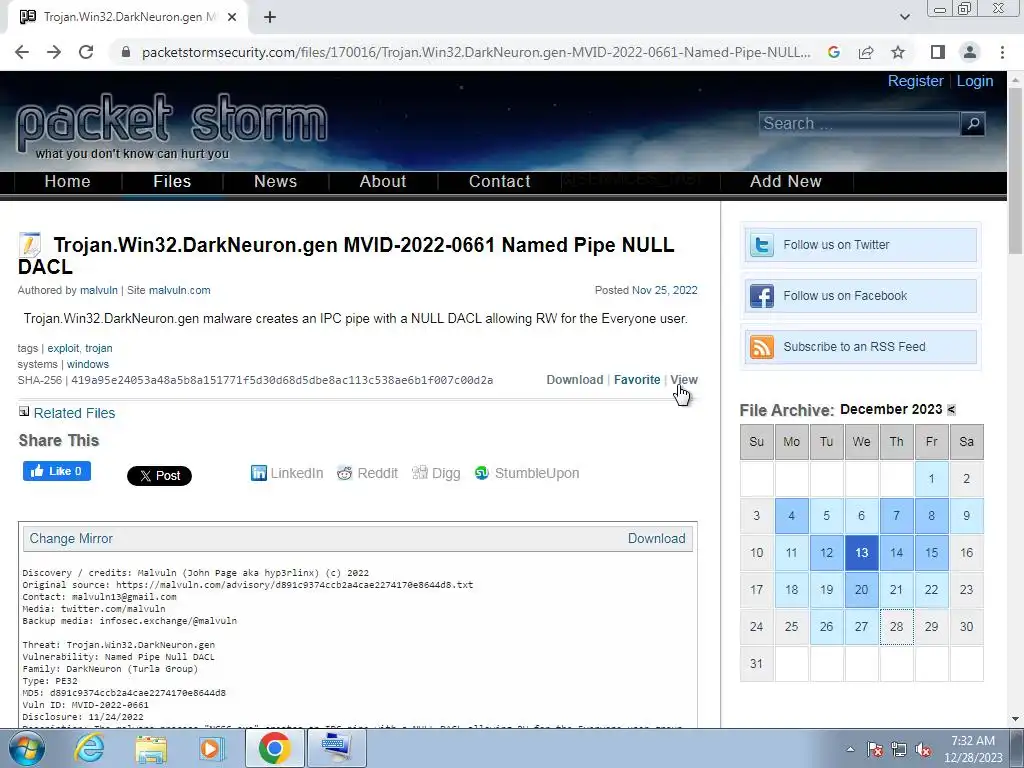This screenshot has width=1024, height=768.
Task: Launch Internet Explorer from the taskbar
Action: pyautogui.click(x=89, y=748)
